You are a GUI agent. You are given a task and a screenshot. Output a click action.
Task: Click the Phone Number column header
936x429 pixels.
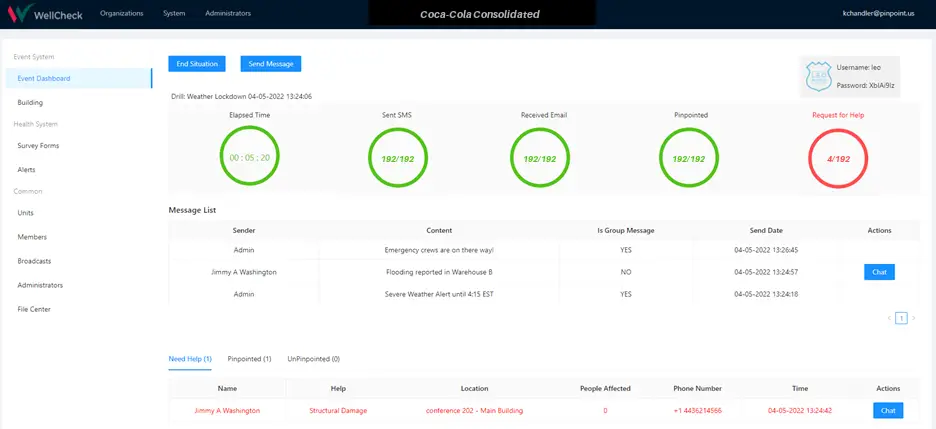tap(698, 388)
